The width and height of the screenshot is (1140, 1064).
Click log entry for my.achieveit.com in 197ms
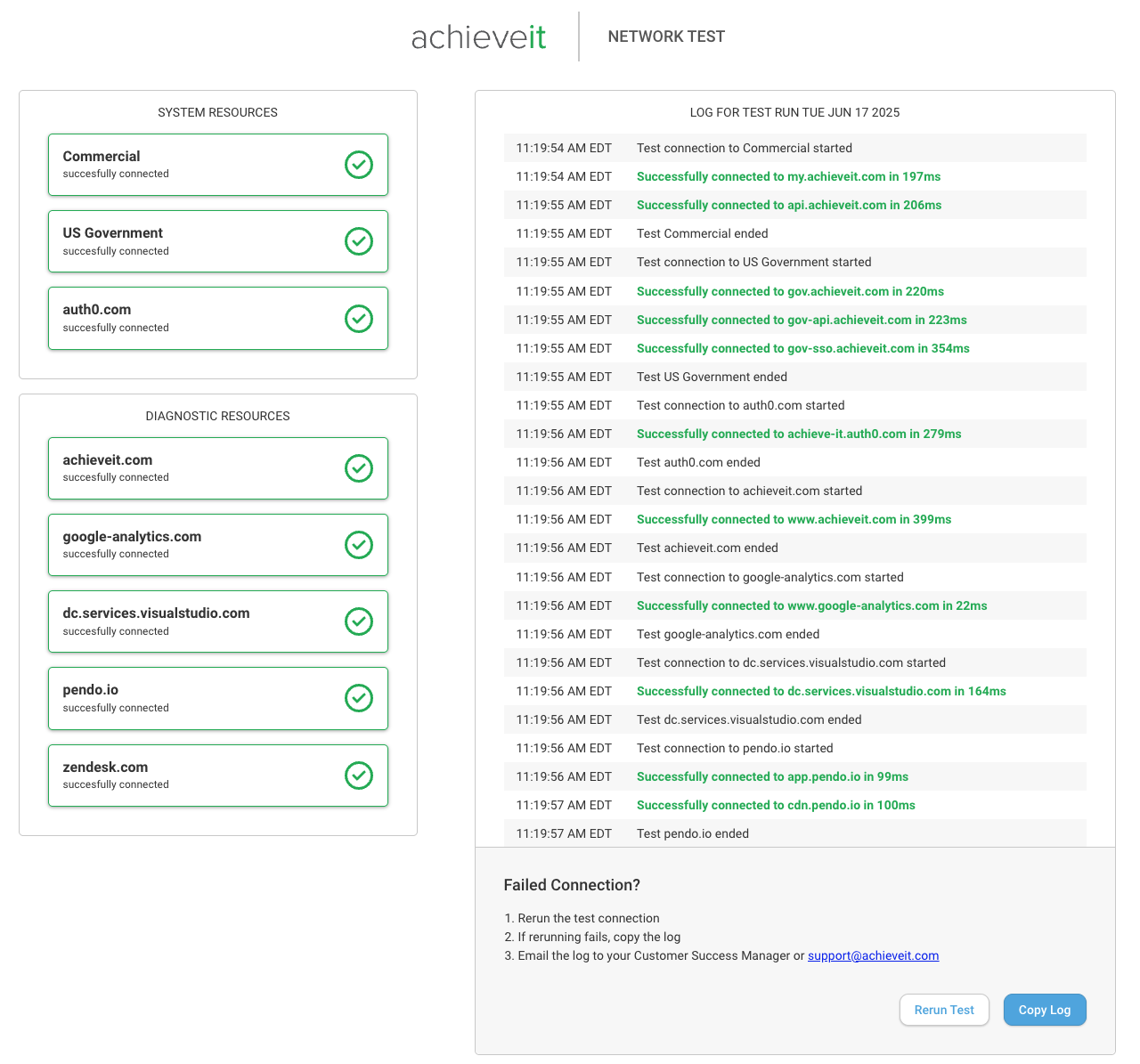795,176
